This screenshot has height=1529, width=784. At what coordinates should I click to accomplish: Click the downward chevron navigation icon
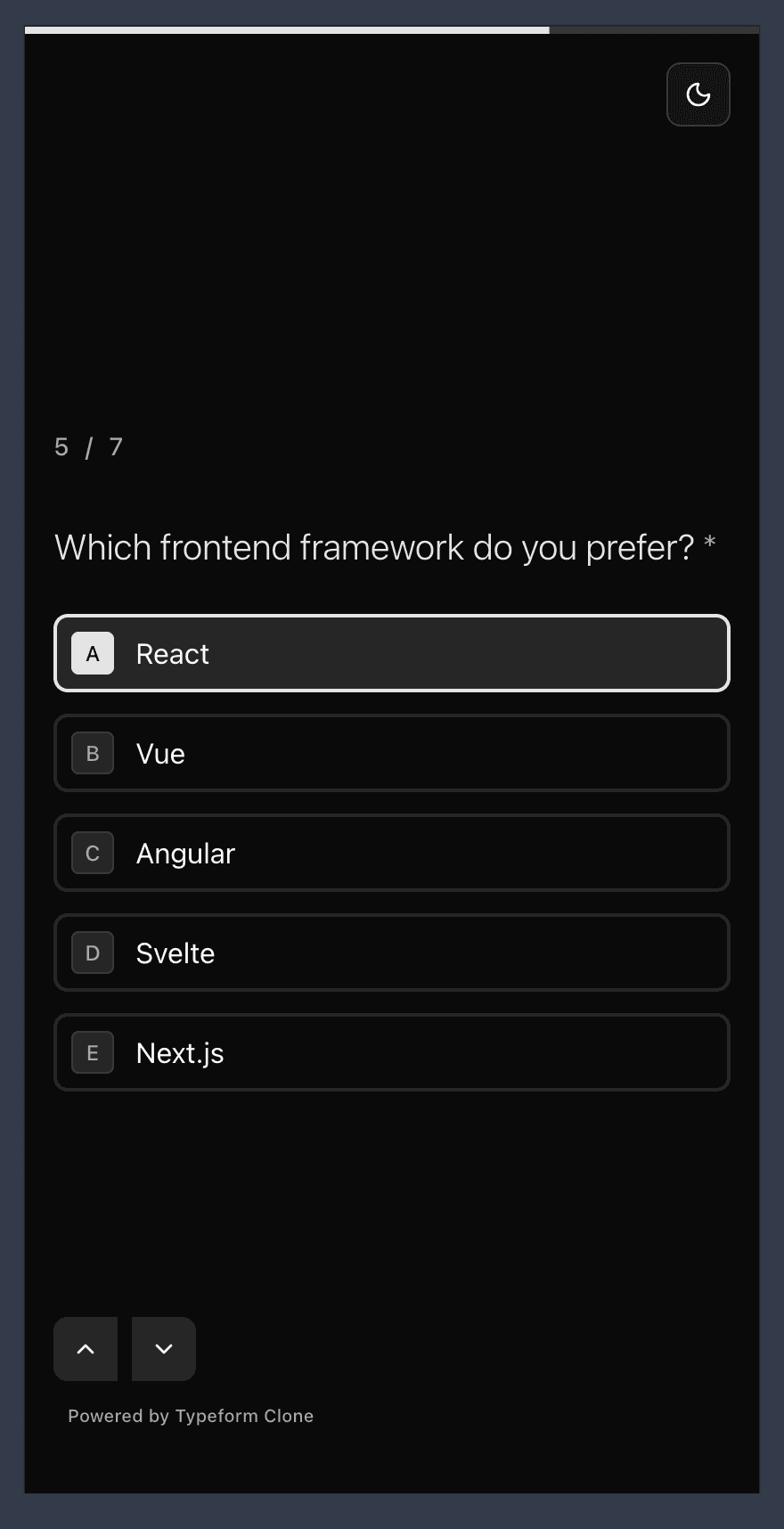click(163, 1348)
